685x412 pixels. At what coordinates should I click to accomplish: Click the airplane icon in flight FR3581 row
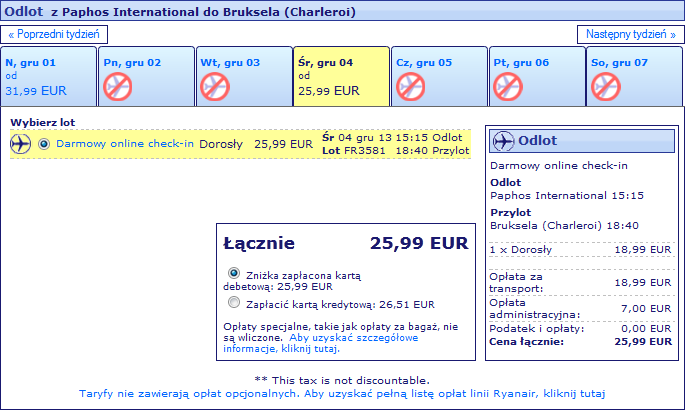[x=21, y=144]
